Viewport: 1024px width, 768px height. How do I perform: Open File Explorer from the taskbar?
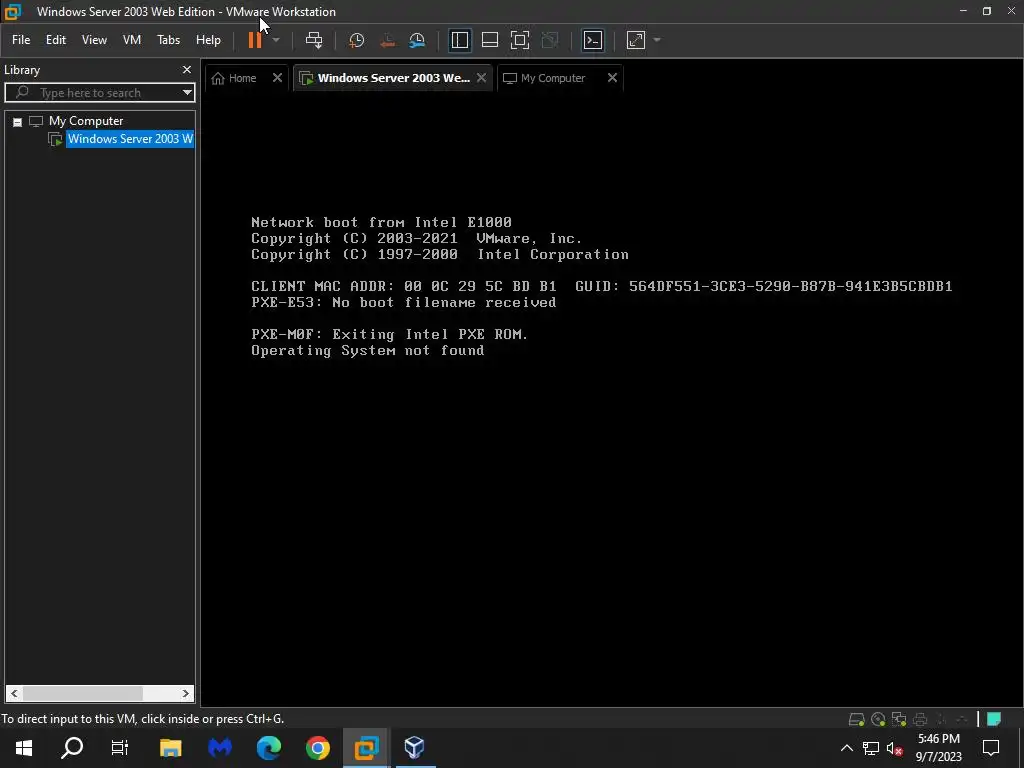[x=171, y=748]
